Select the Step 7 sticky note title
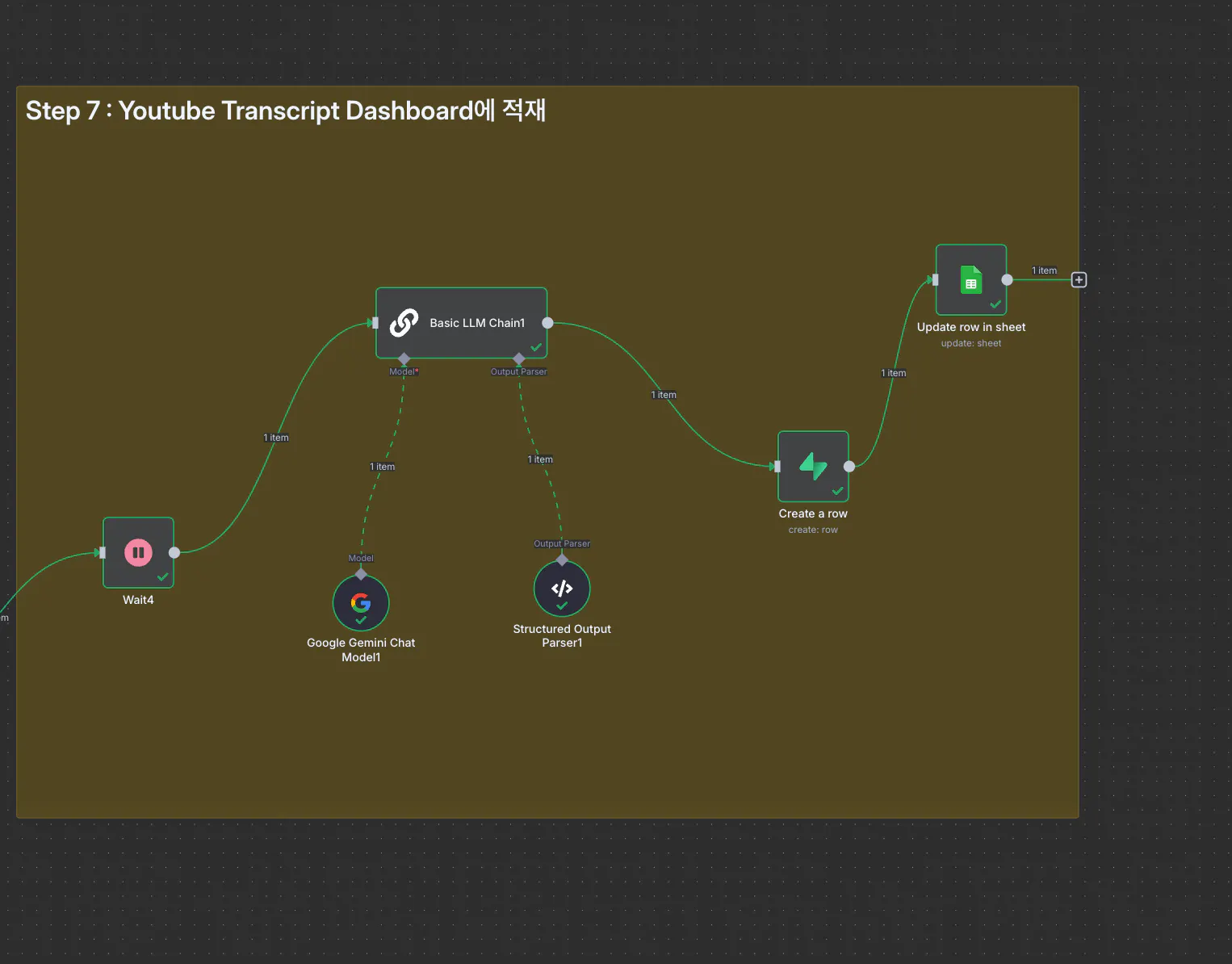 point(286,110)
